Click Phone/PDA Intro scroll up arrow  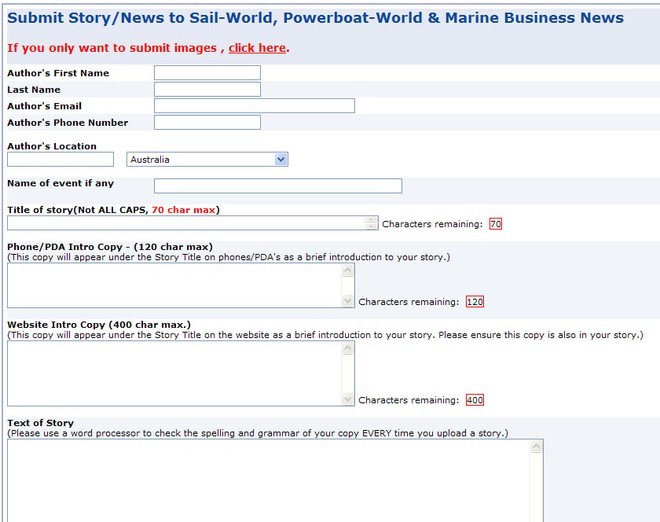[348, 270]
